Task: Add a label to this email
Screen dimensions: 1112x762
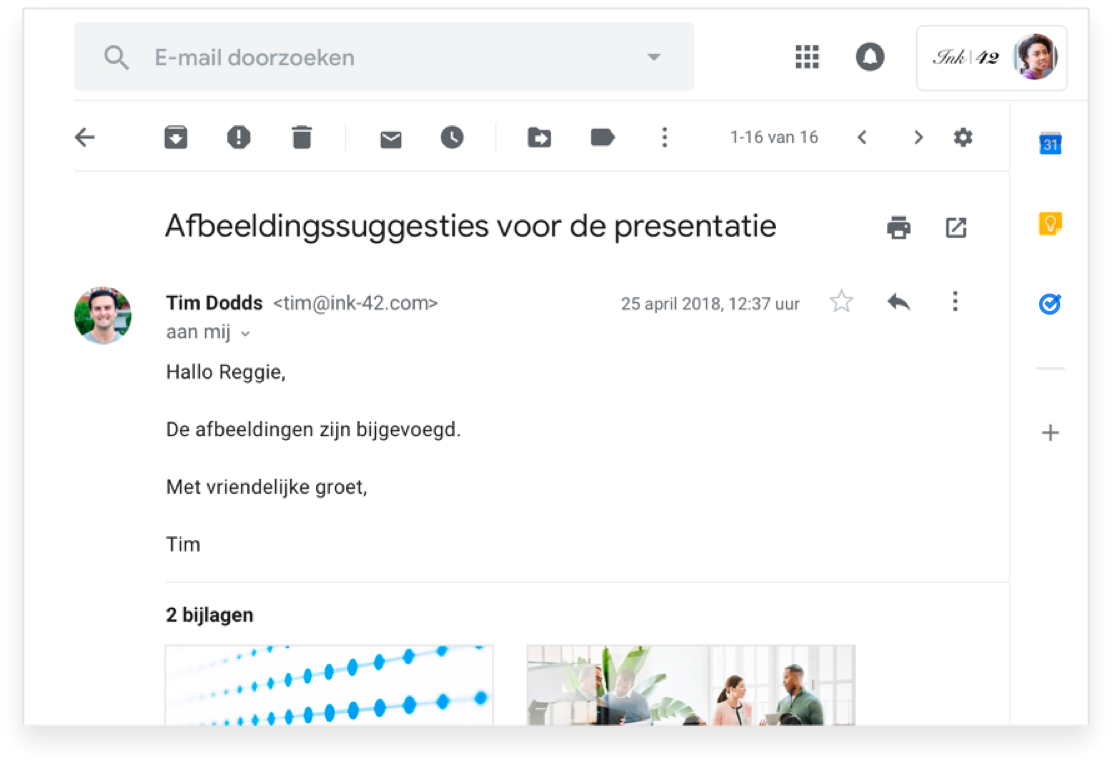Action: 603,137
